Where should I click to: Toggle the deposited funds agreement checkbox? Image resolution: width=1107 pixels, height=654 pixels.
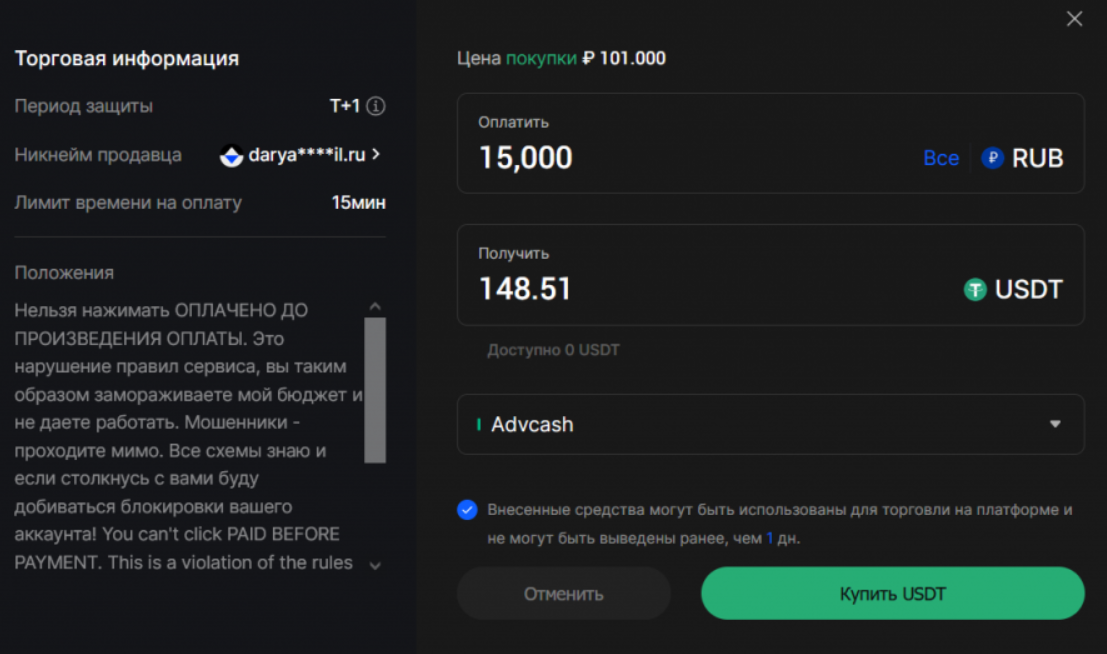467,510
